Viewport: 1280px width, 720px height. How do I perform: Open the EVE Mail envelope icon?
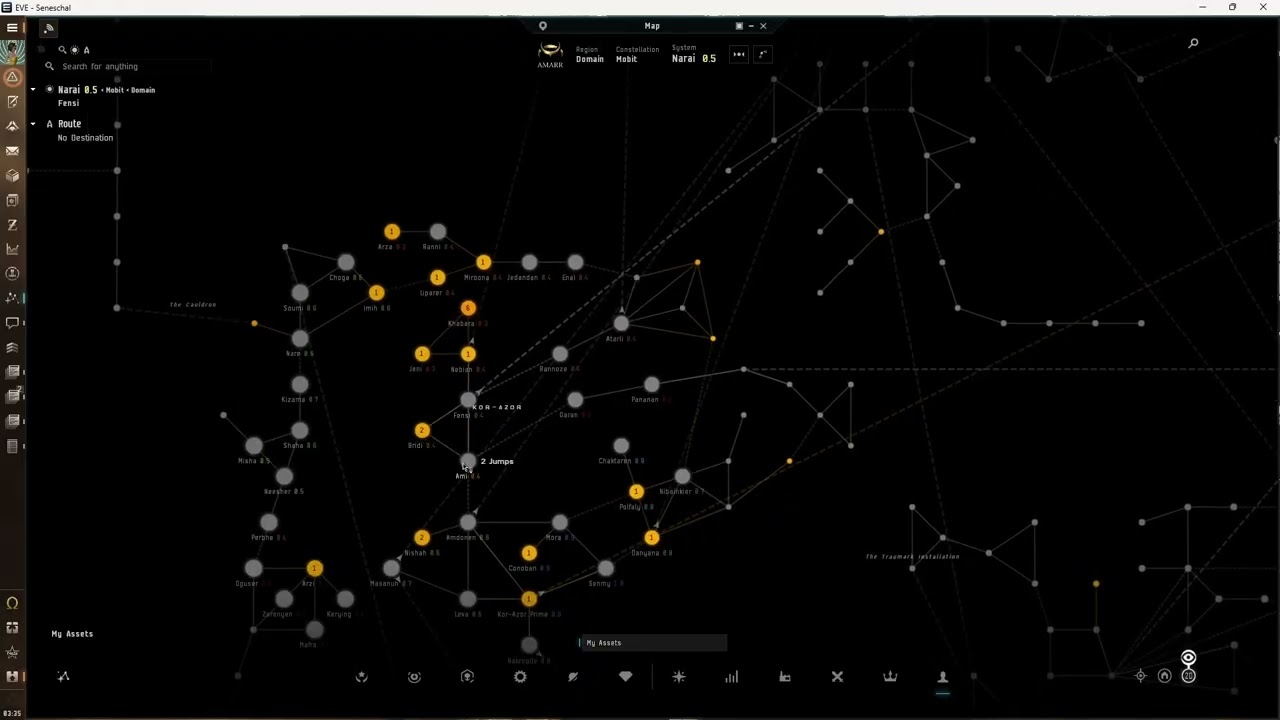click(x=12, y=151)
